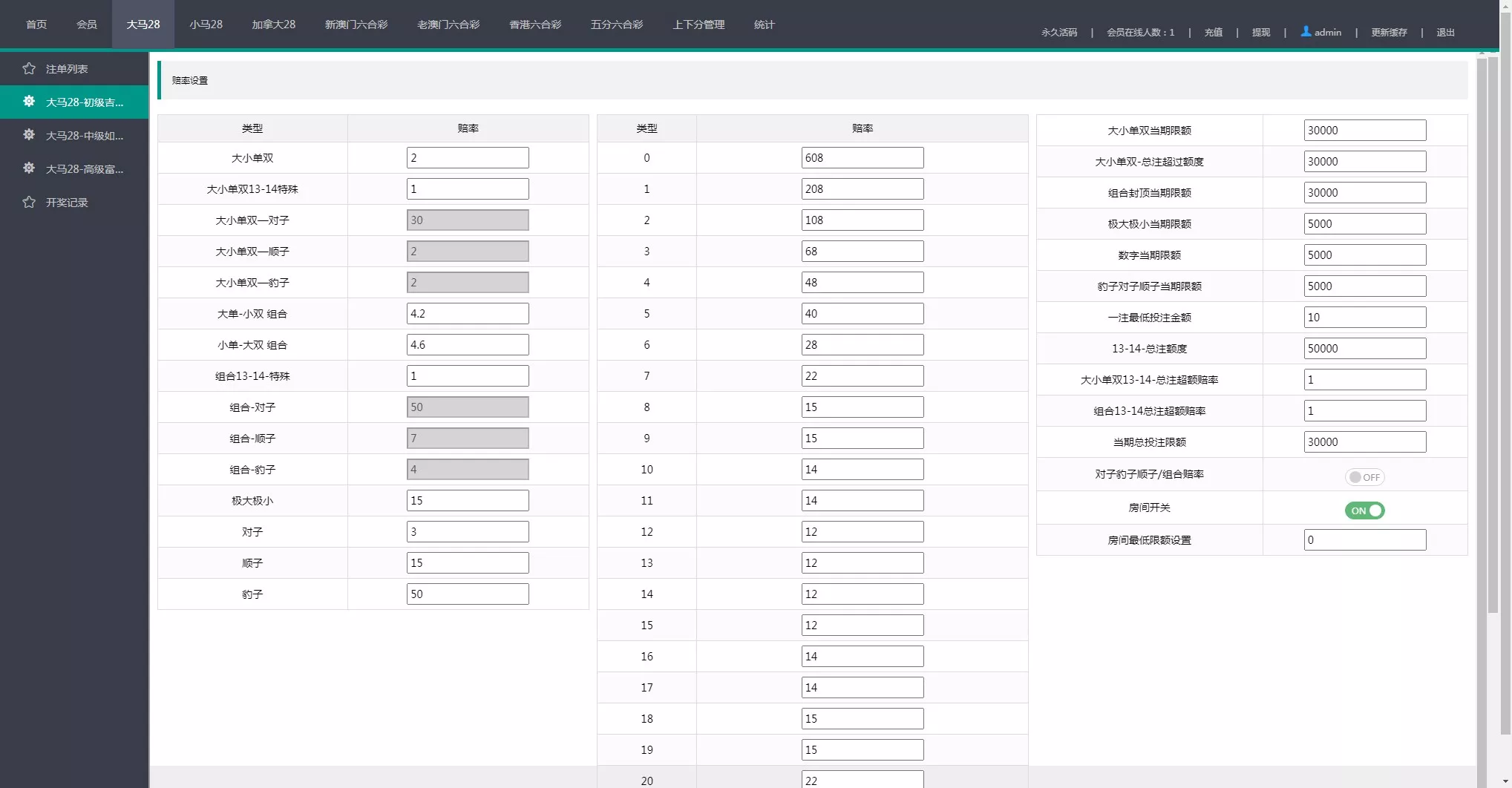Image resolution: width=1512 pixels, height=788 pixels.
Task: Click gear icon beside 大马28-高级 room
Action: coord(29,168)
